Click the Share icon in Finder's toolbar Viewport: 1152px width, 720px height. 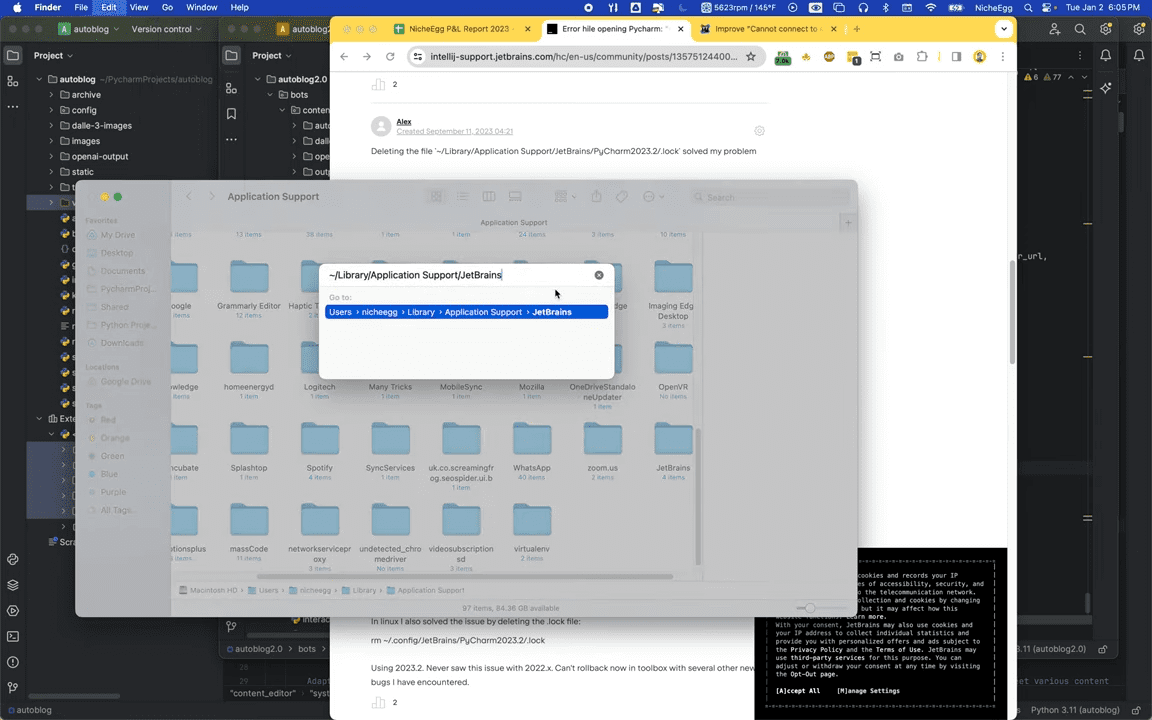596,197
